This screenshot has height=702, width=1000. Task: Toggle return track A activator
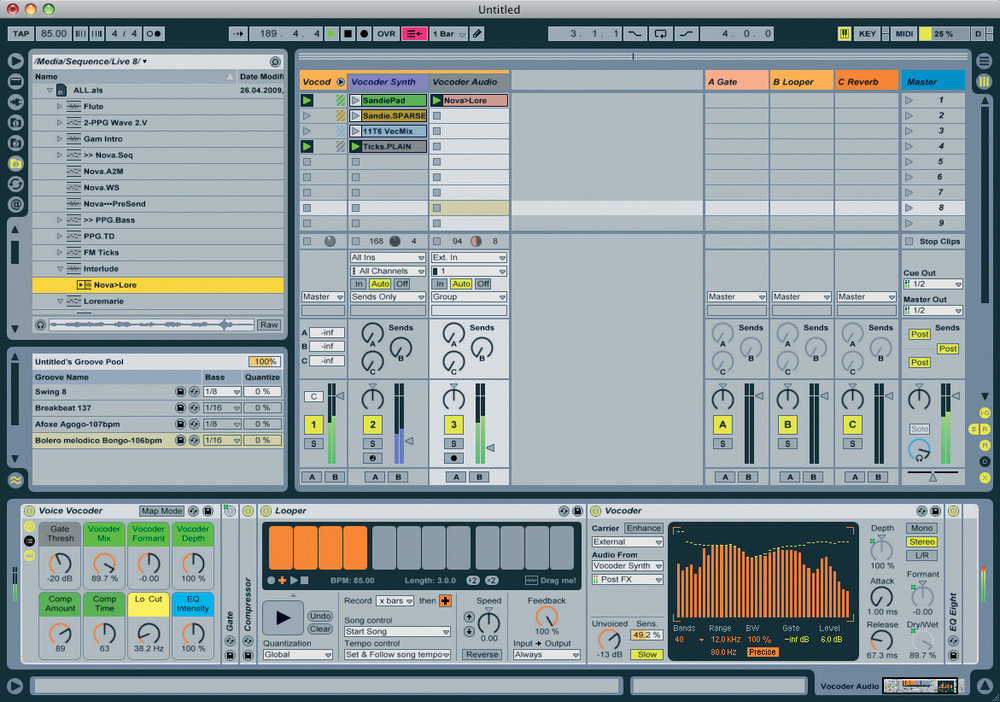[723, 425]
